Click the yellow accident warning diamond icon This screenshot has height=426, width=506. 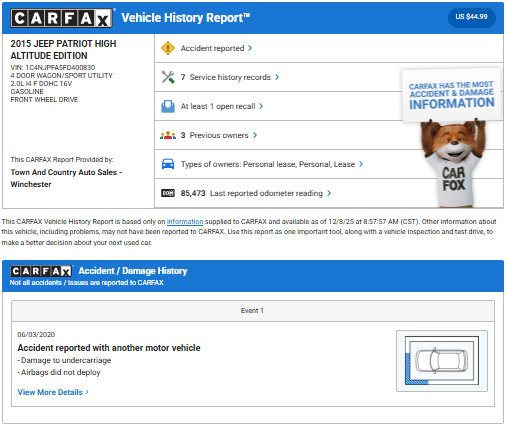click(x=168, y=48)
